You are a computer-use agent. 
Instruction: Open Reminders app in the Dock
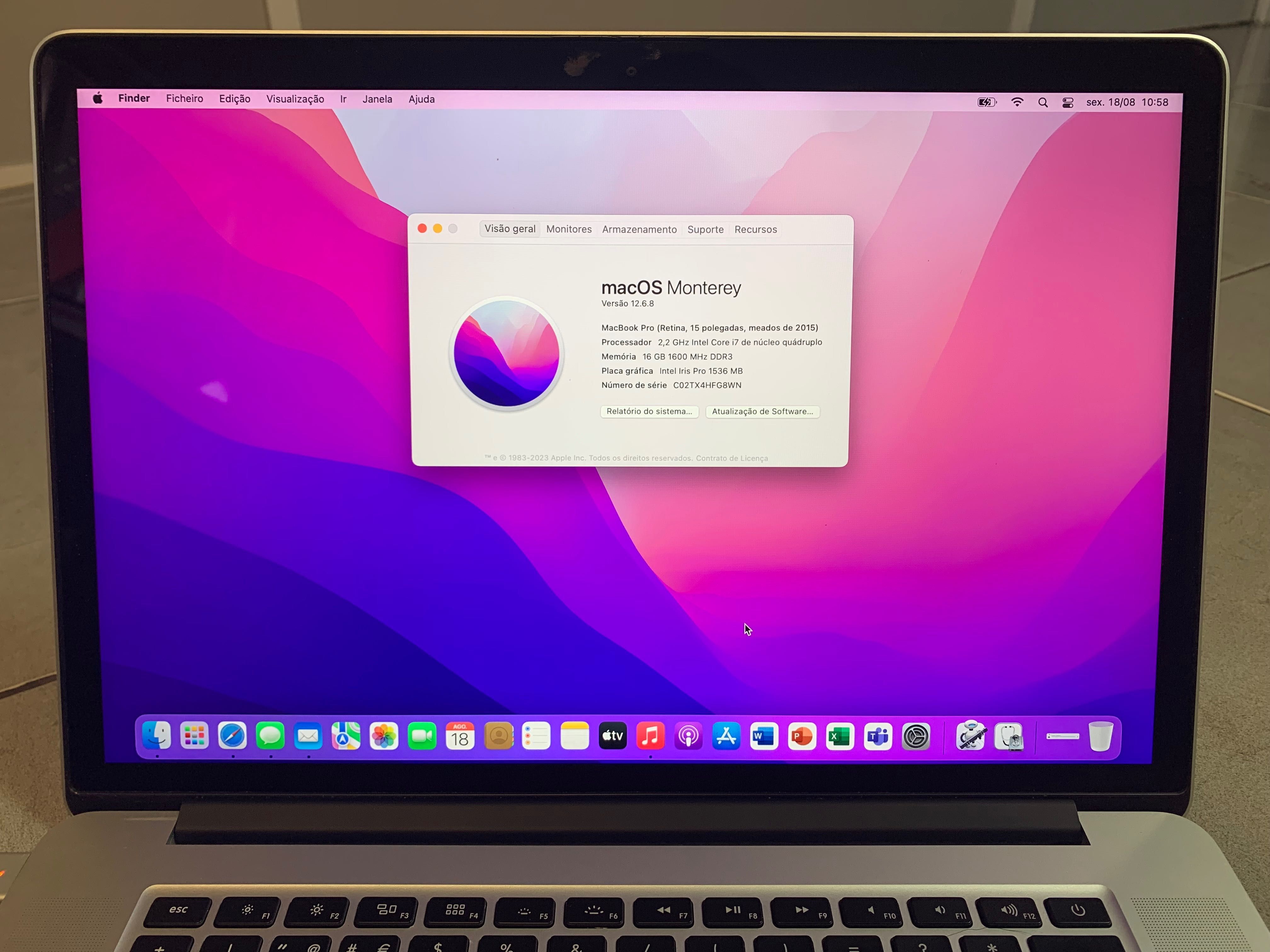tap(536, 736)
